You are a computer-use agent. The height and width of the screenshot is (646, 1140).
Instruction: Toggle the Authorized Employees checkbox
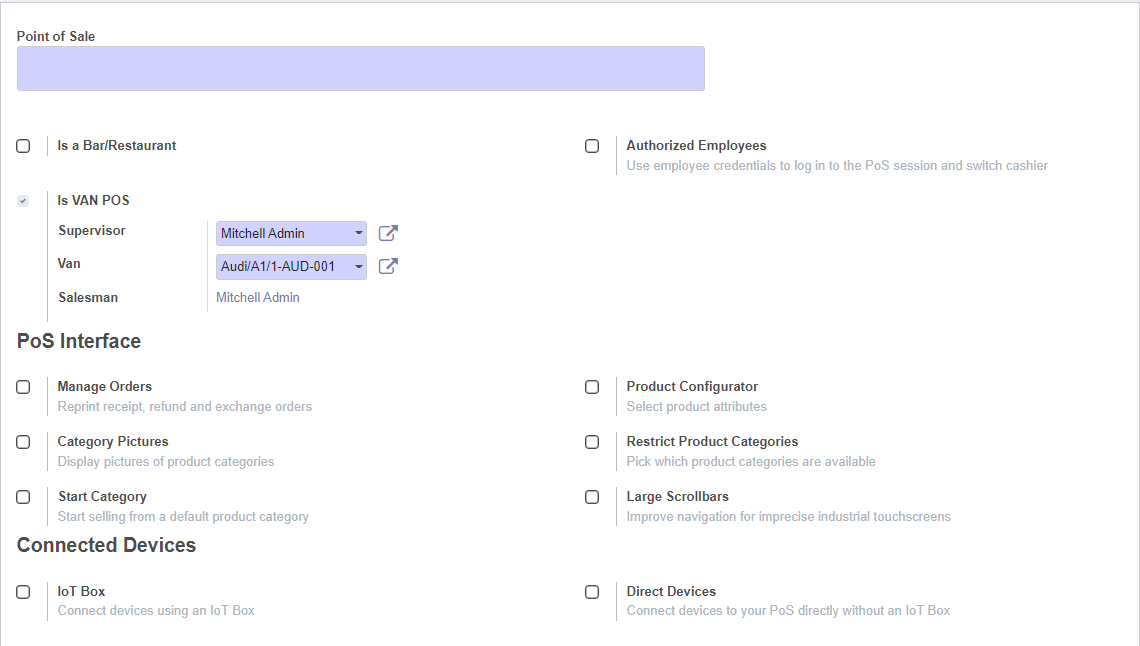[592, 146]
